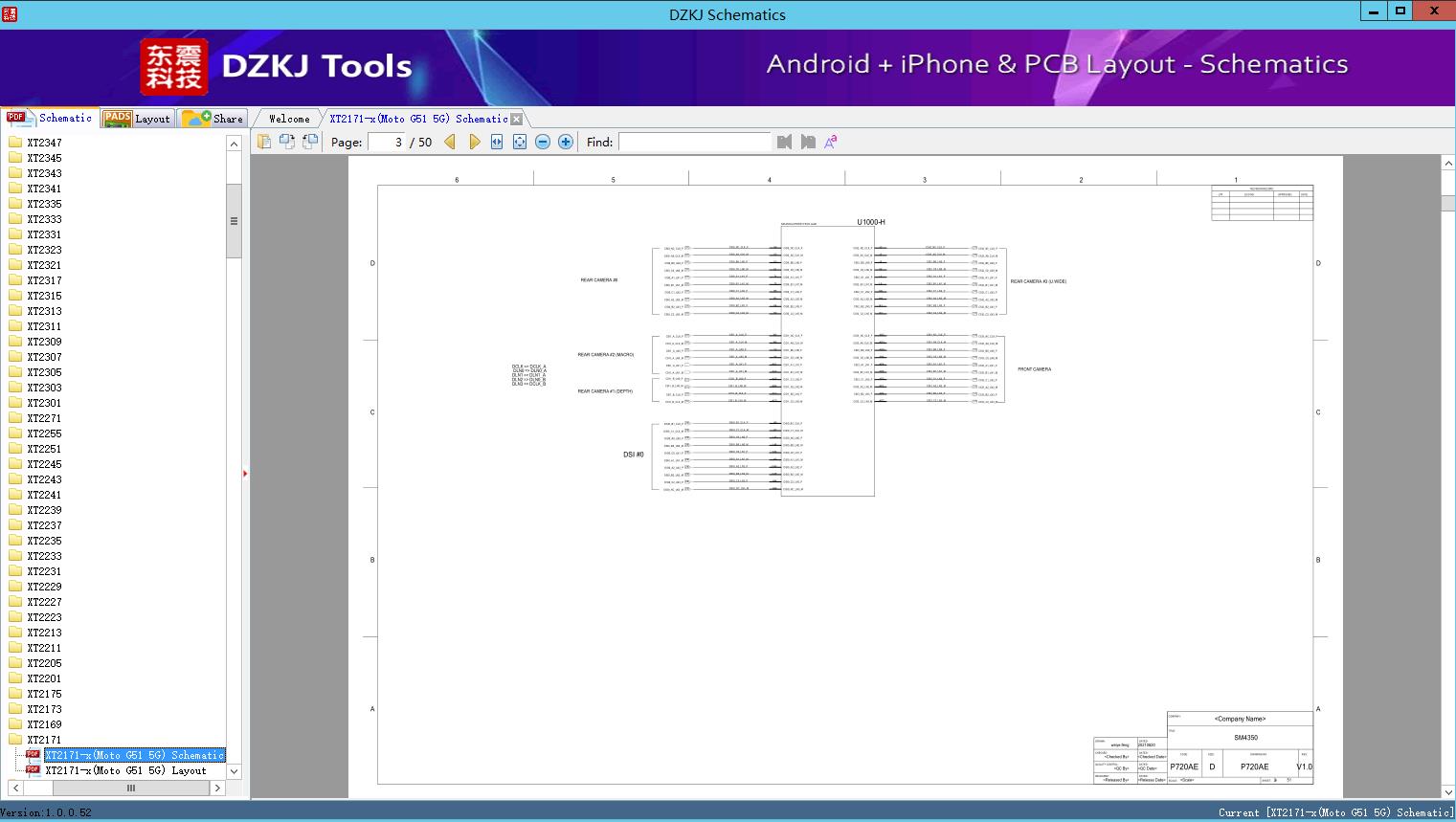The image size is (1456, 822).
Task: Collapse the side panel with red arrow
Action: pos(245,474)
